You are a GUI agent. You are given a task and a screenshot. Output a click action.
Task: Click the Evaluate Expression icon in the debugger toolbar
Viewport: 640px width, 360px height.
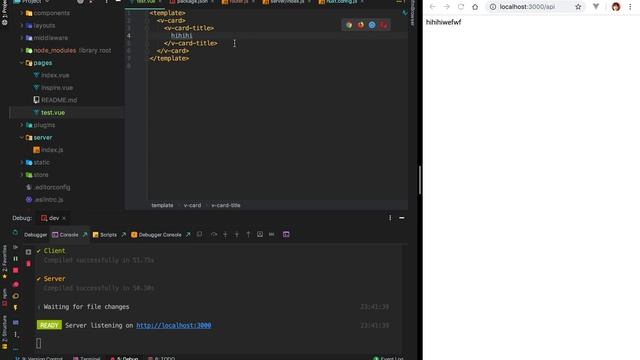[x=260, y=234]
